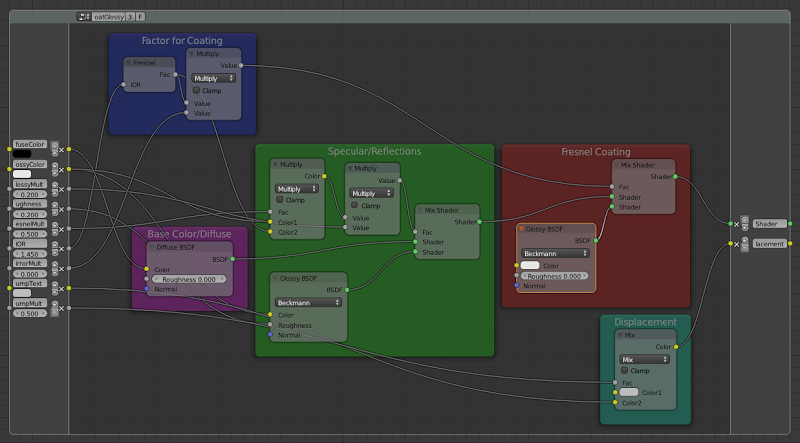Move the fuseColor socket down
Screen dimensions: 800x443
pos(55,153)
